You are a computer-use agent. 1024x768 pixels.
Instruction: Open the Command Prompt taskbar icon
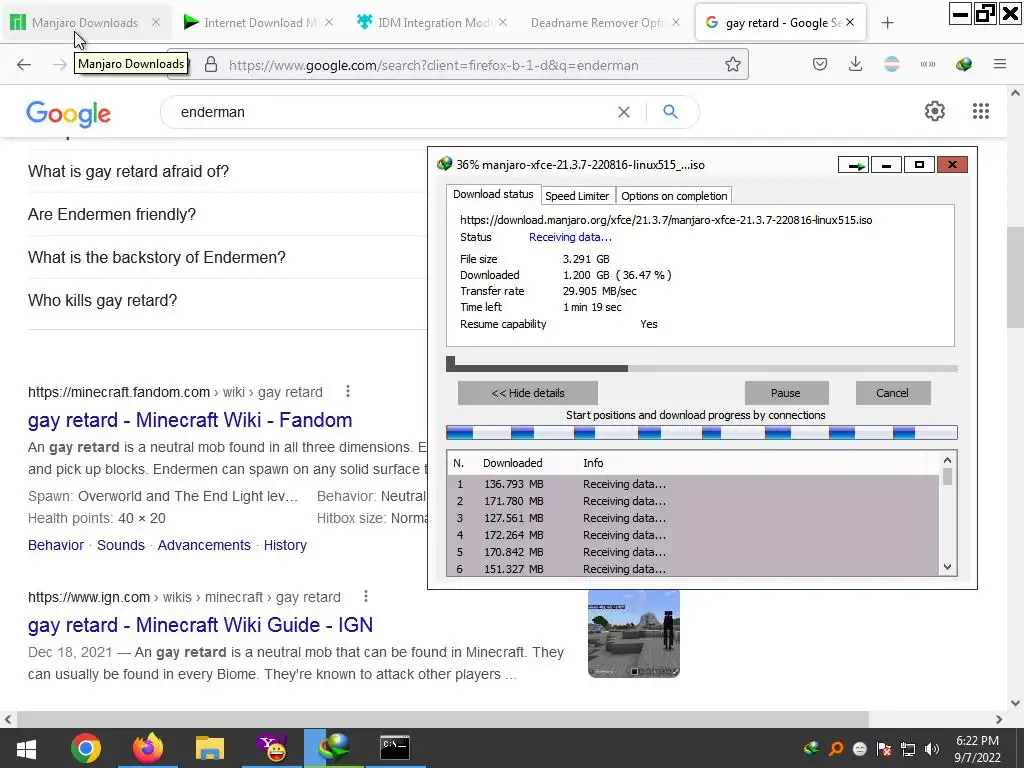coord(395,748)
